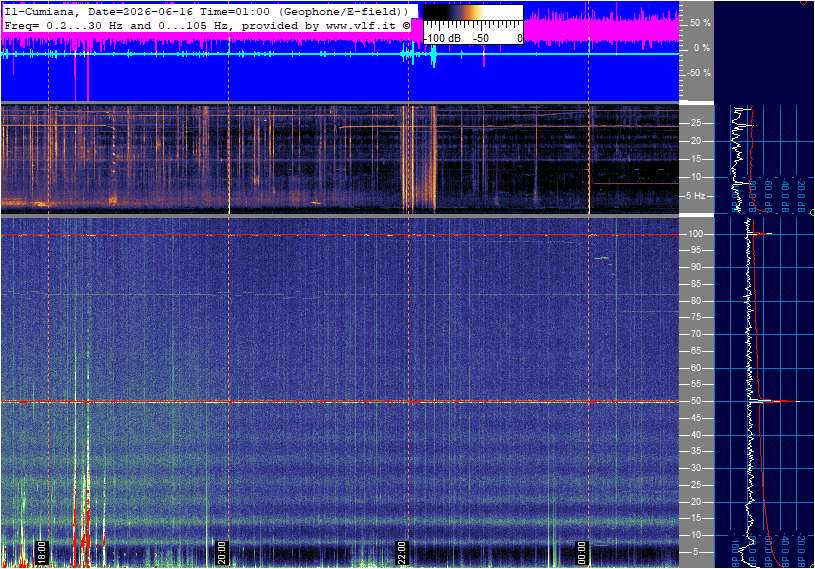Click the dB color gradient scale bar
Image resolution: width=815 pixels, height=569 pixels.
(472, 13)
